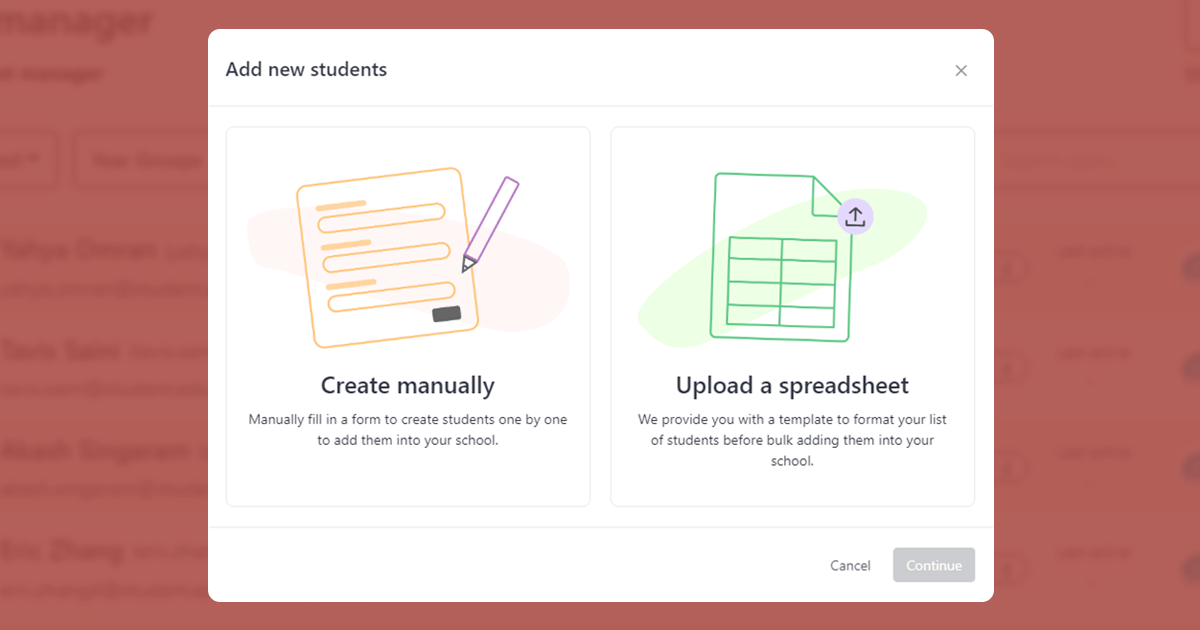Image resolution: width=1200 pixels, height=630 pixels.
Task: Select the Create manually heading
Action: point(407,385)
